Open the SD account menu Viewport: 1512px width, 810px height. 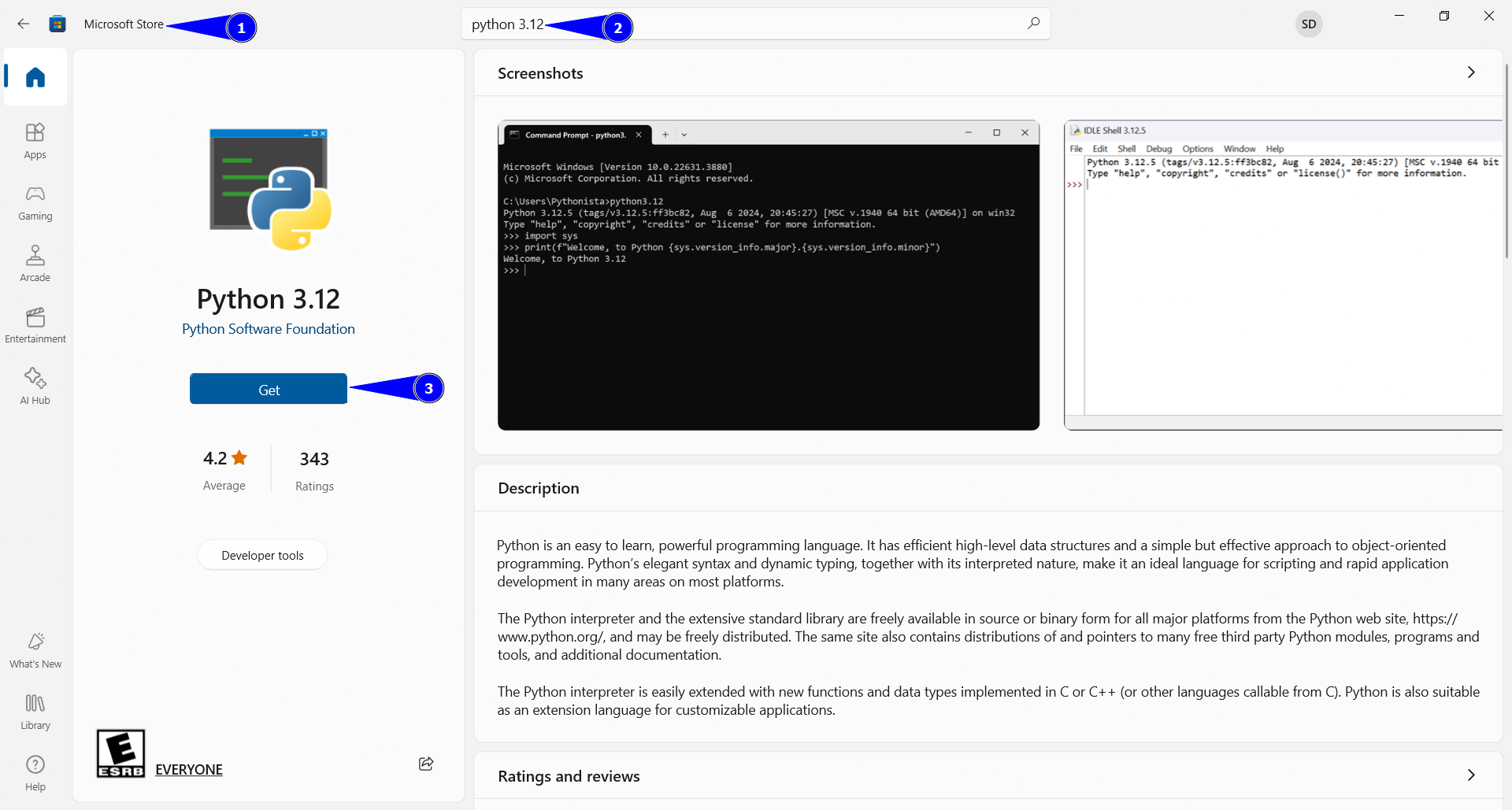[x=1309, y=24]
